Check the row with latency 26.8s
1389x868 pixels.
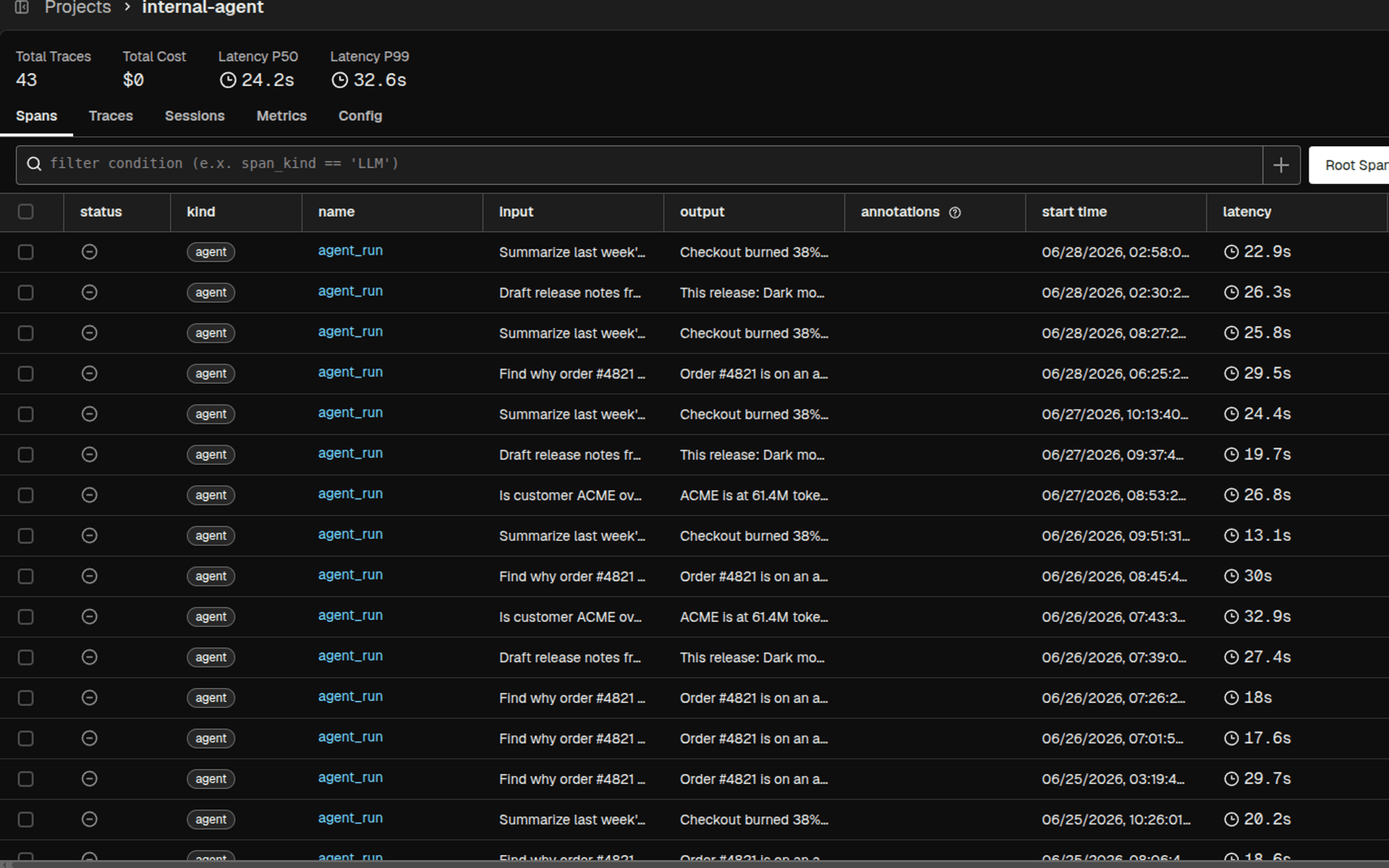click(25, 495)
